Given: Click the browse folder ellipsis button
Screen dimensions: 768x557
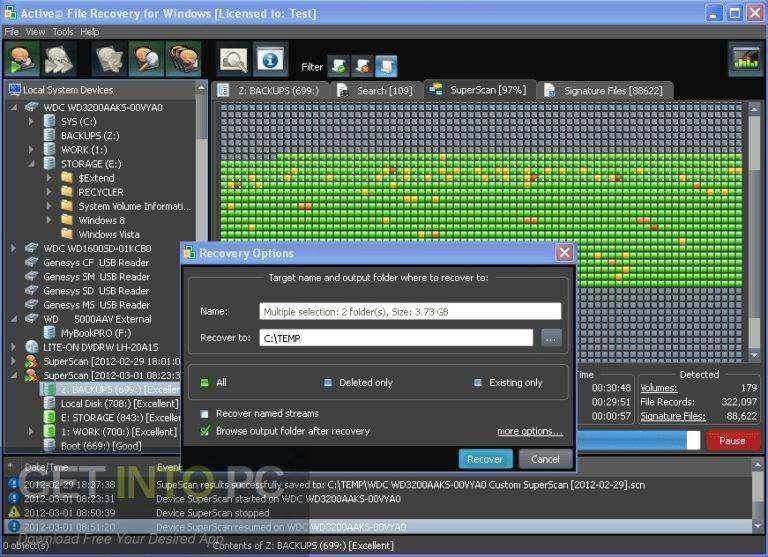Looking at the screenshot, I should [x=551, y=339].
